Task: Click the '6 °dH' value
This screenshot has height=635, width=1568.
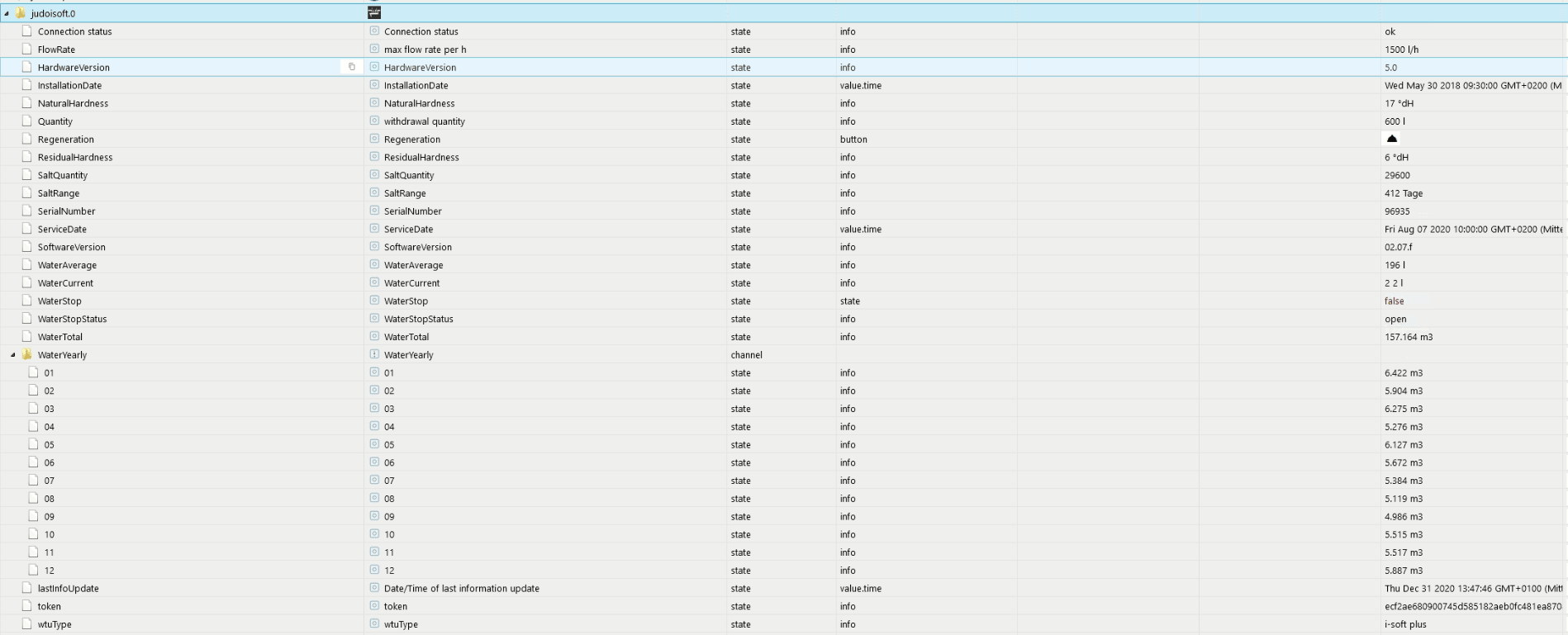Action: click(1397, 158)
